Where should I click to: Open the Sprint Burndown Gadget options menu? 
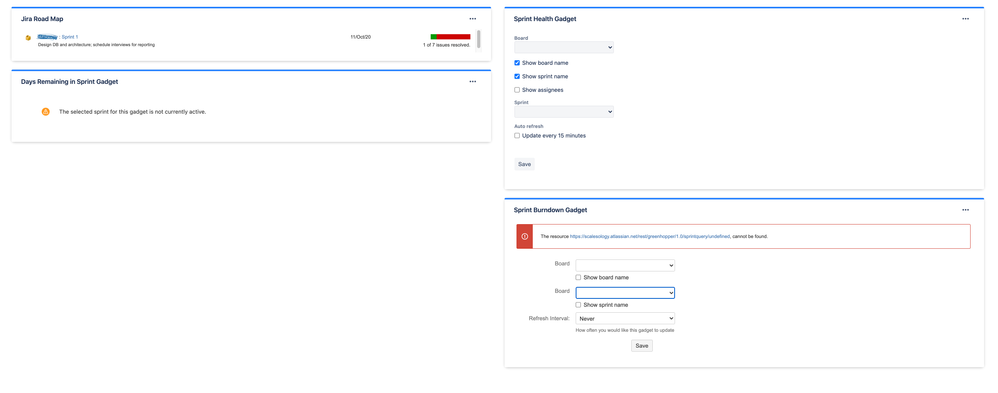(x=966, y=210)
